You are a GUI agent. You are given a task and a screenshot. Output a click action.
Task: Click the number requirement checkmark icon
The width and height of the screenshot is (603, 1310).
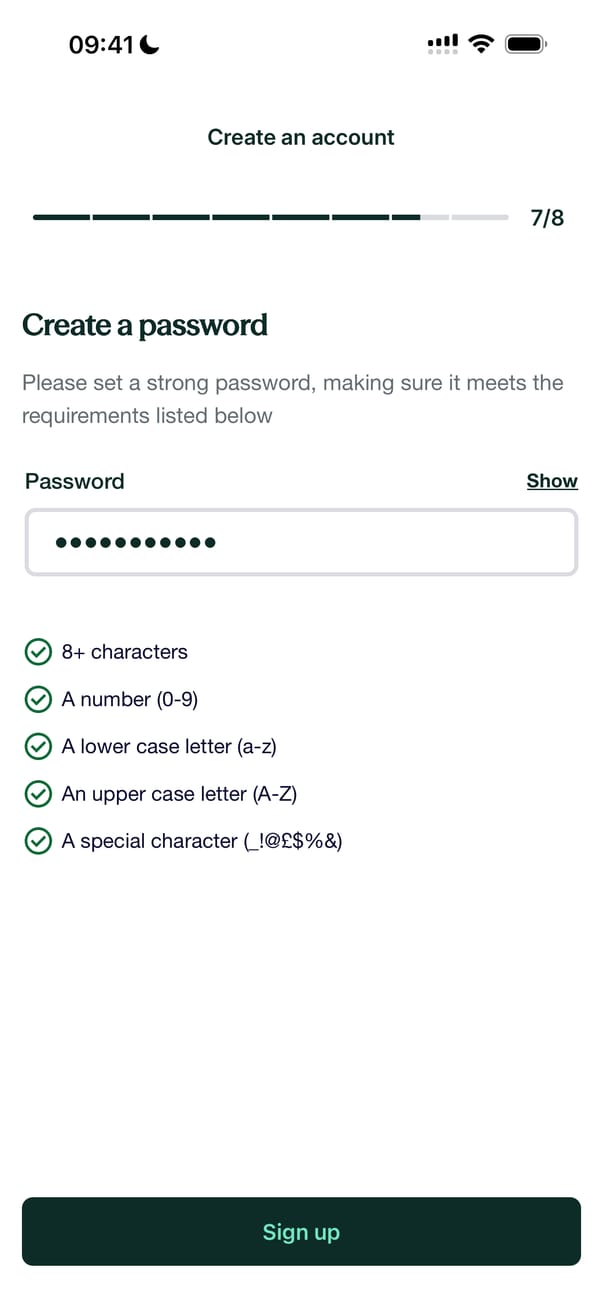coord(38,700)
